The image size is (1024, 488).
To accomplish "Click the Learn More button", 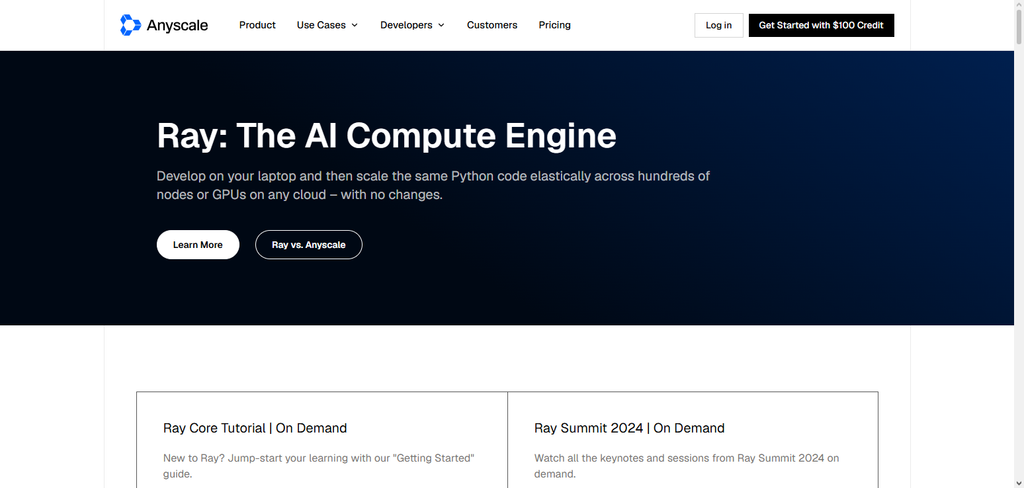I will 198,244.
